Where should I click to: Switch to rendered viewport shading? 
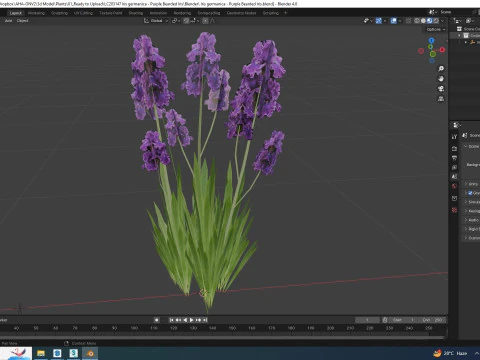tap(436, 21)
